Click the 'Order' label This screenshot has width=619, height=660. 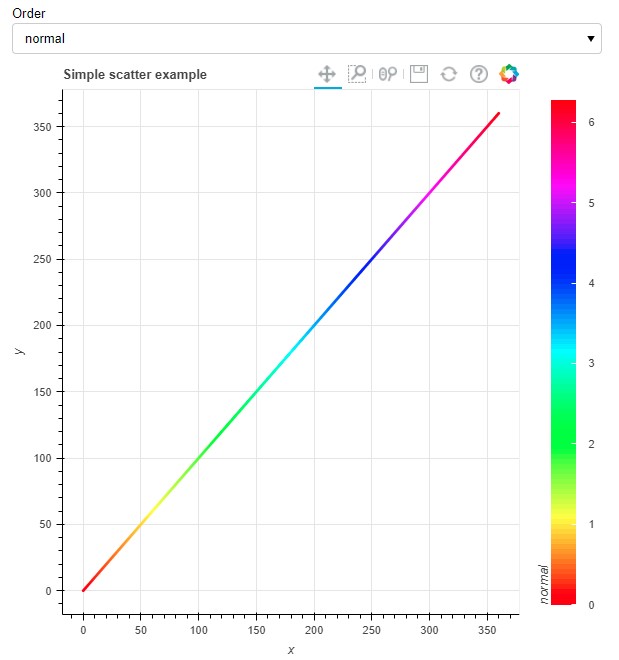[29, 13]
